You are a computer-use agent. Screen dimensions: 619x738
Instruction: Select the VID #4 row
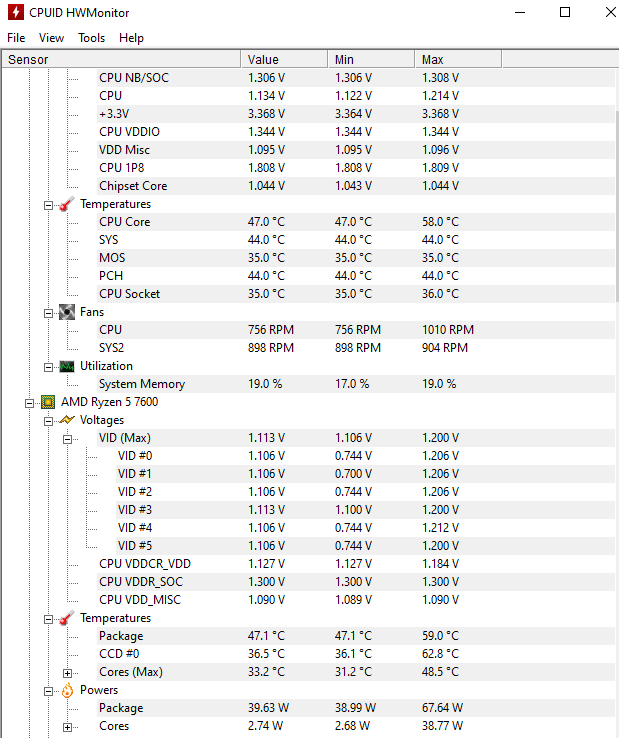[x=365, y=528]
